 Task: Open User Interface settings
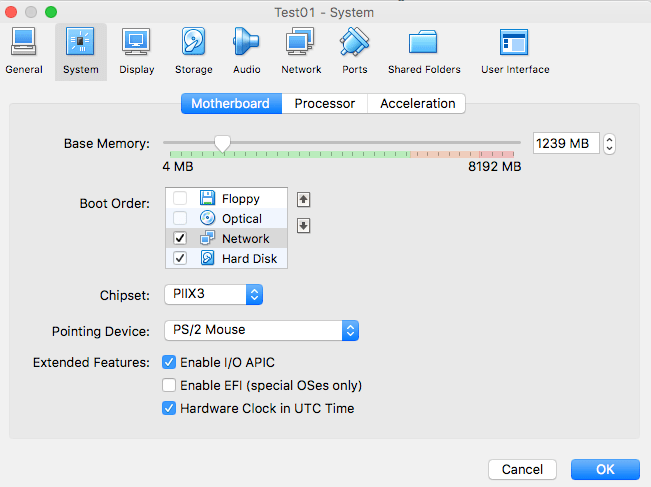click(x=514, y=51)
